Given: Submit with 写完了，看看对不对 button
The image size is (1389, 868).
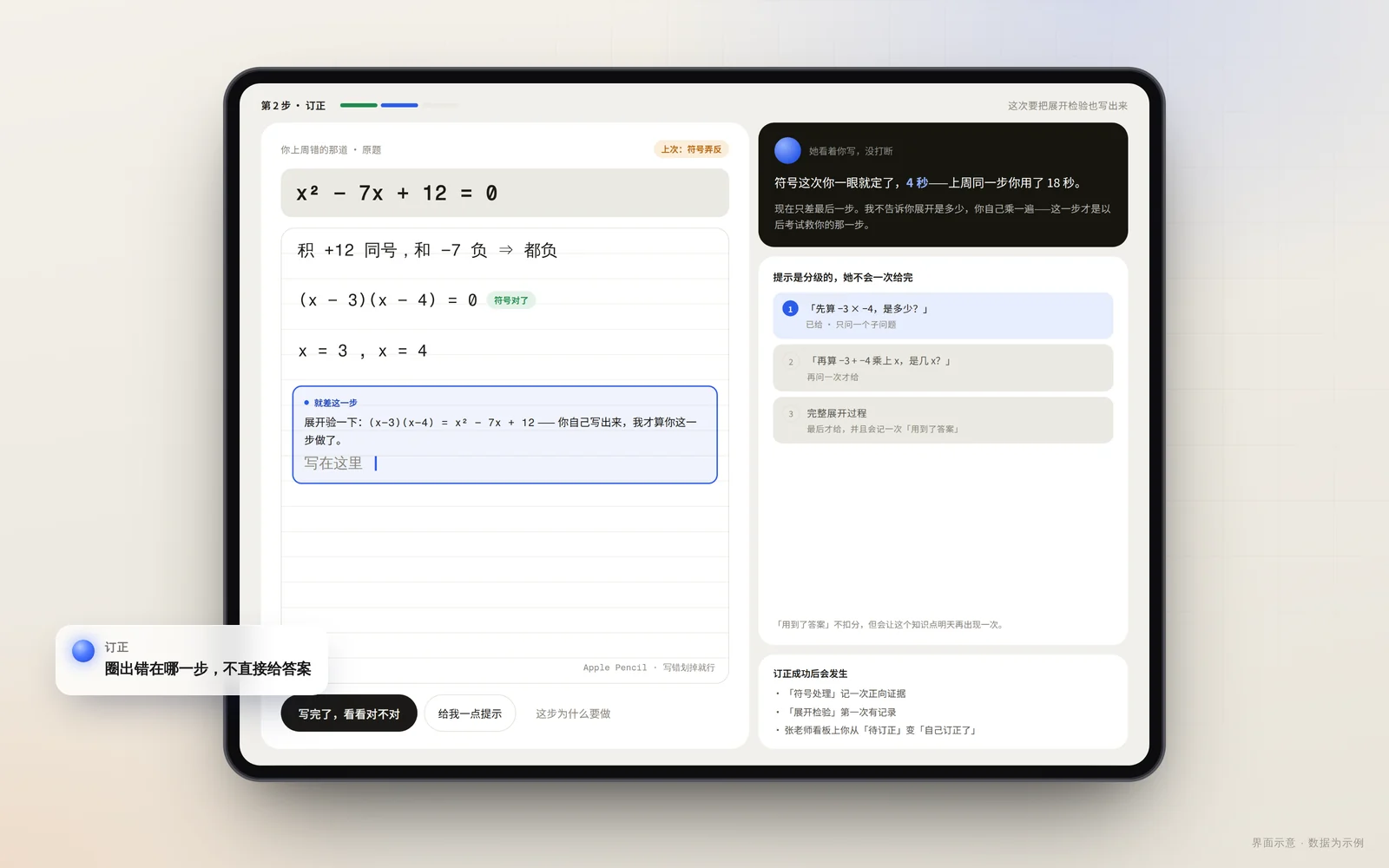Looking at the screenshot, I should 349,713.
